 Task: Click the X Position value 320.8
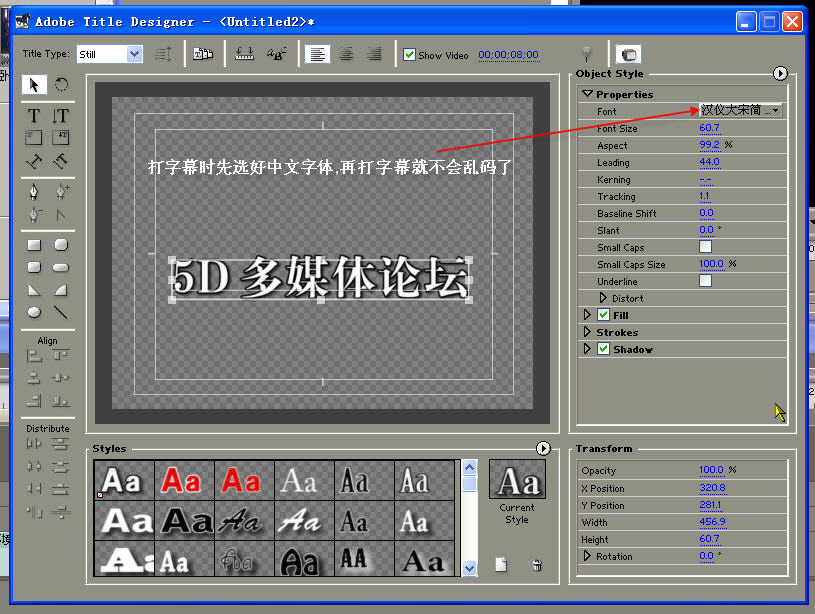click(x=713, y=488)
